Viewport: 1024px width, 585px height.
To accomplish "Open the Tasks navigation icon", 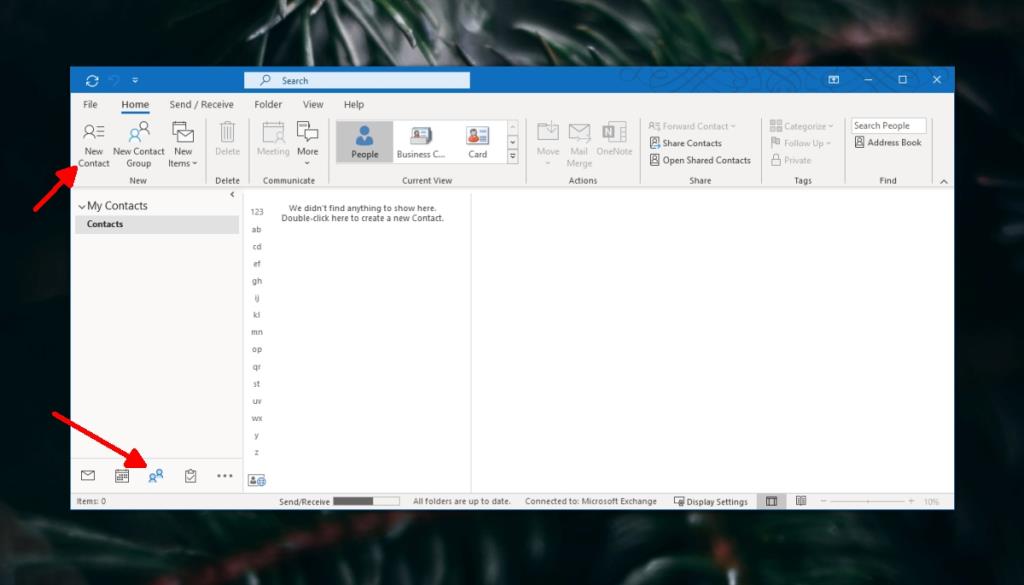I will pyautogui.click(x=189, y=475).
